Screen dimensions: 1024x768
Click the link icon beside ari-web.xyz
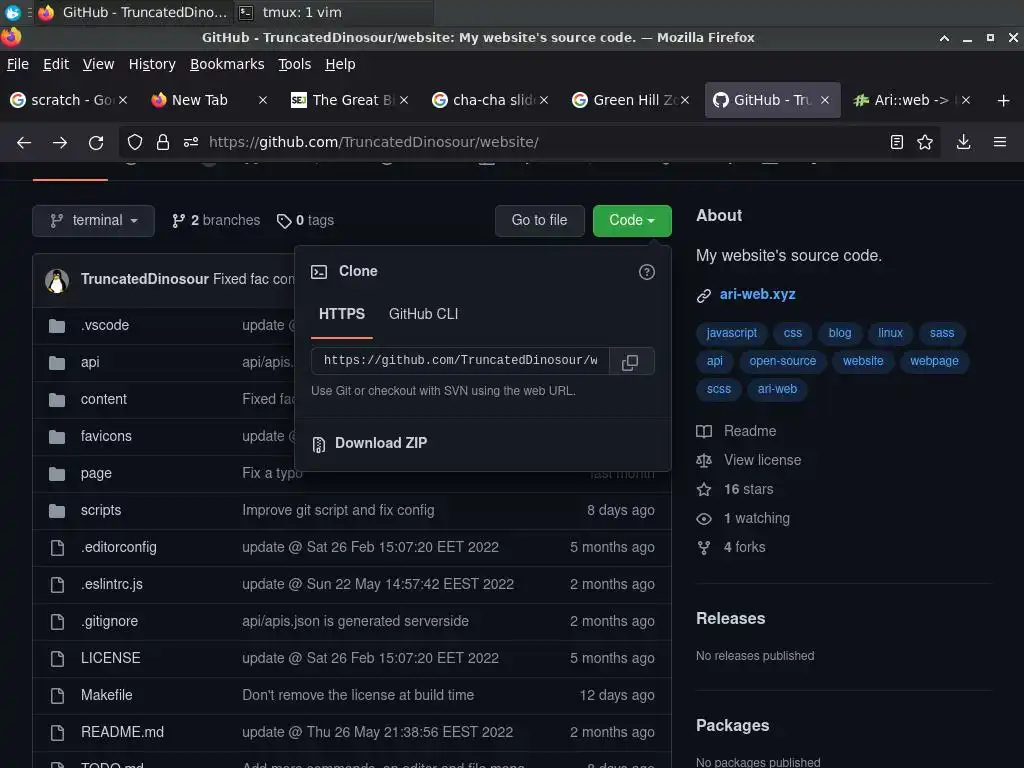pyautogui.click(x=704, y=296)
